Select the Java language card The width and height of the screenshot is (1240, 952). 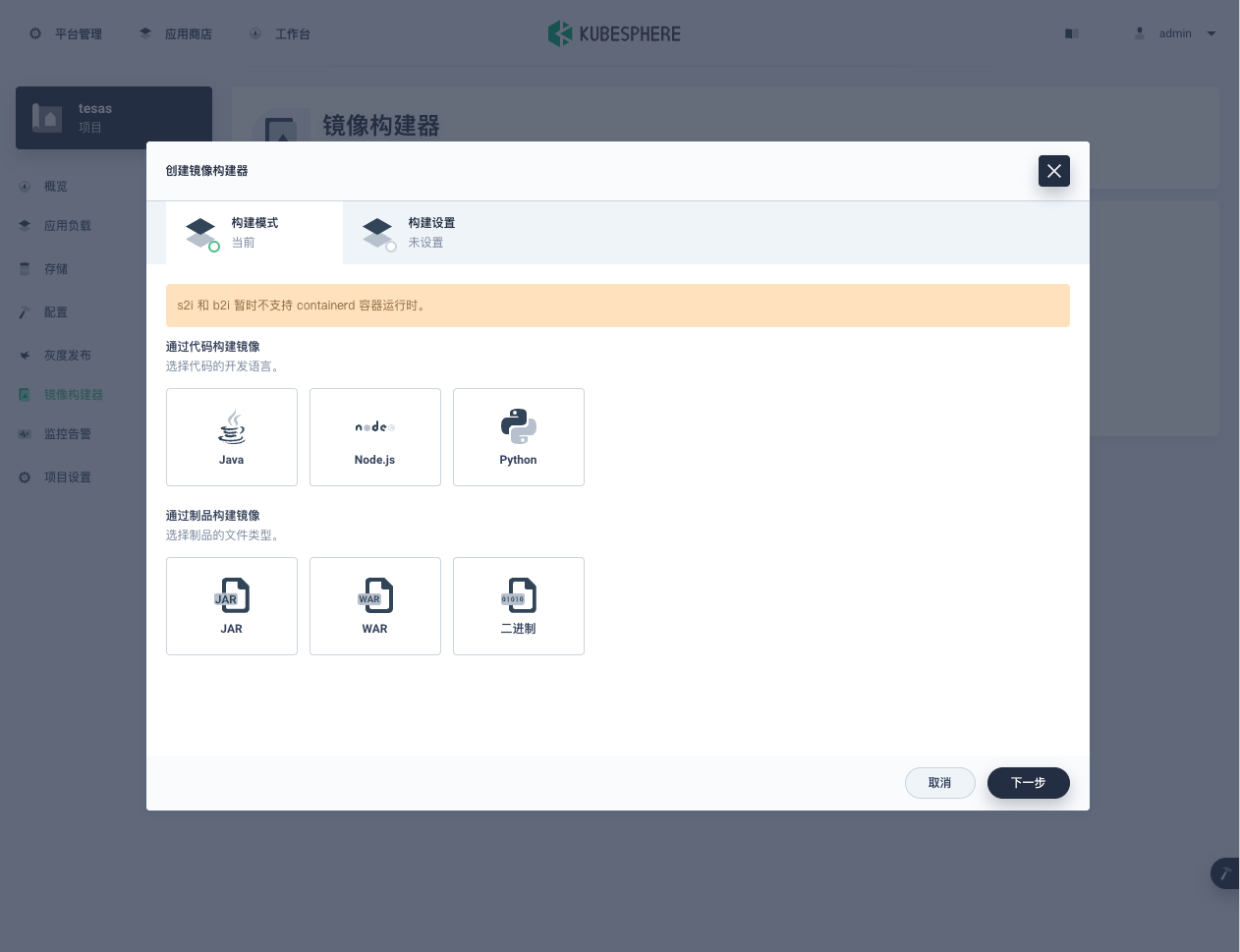[x=232, y=437]
